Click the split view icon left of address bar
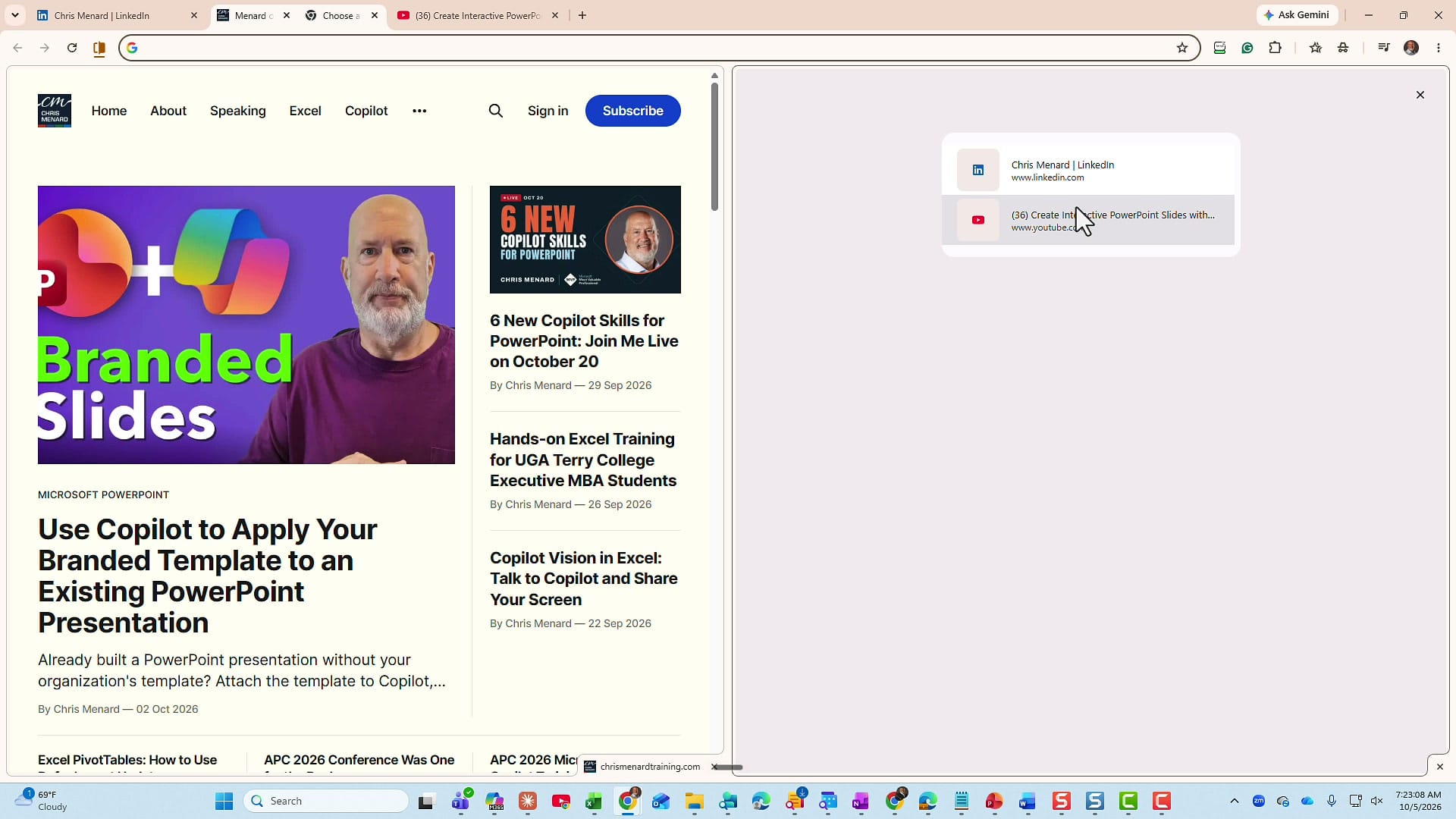The image size is (1456, 819). [x=99, y=49]
